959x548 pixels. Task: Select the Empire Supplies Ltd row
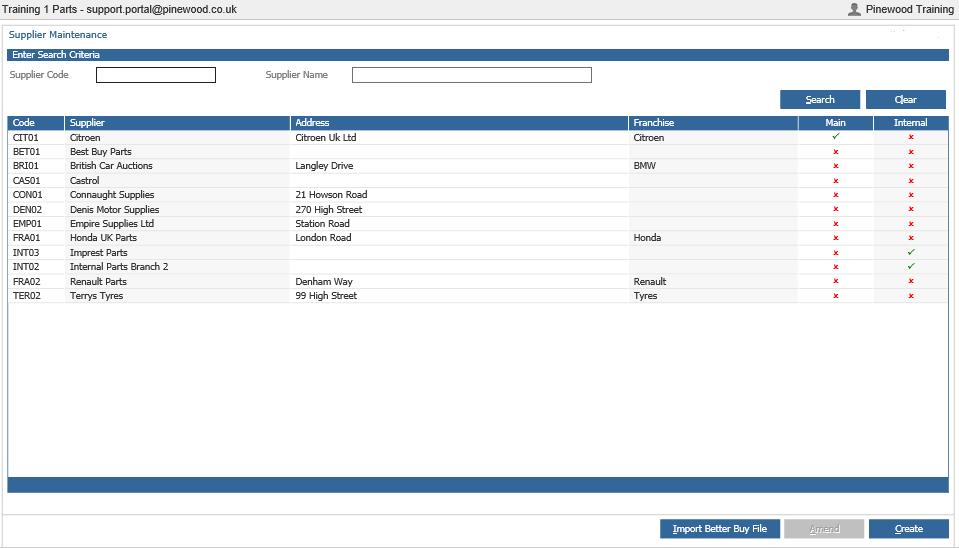coord(478,224)
